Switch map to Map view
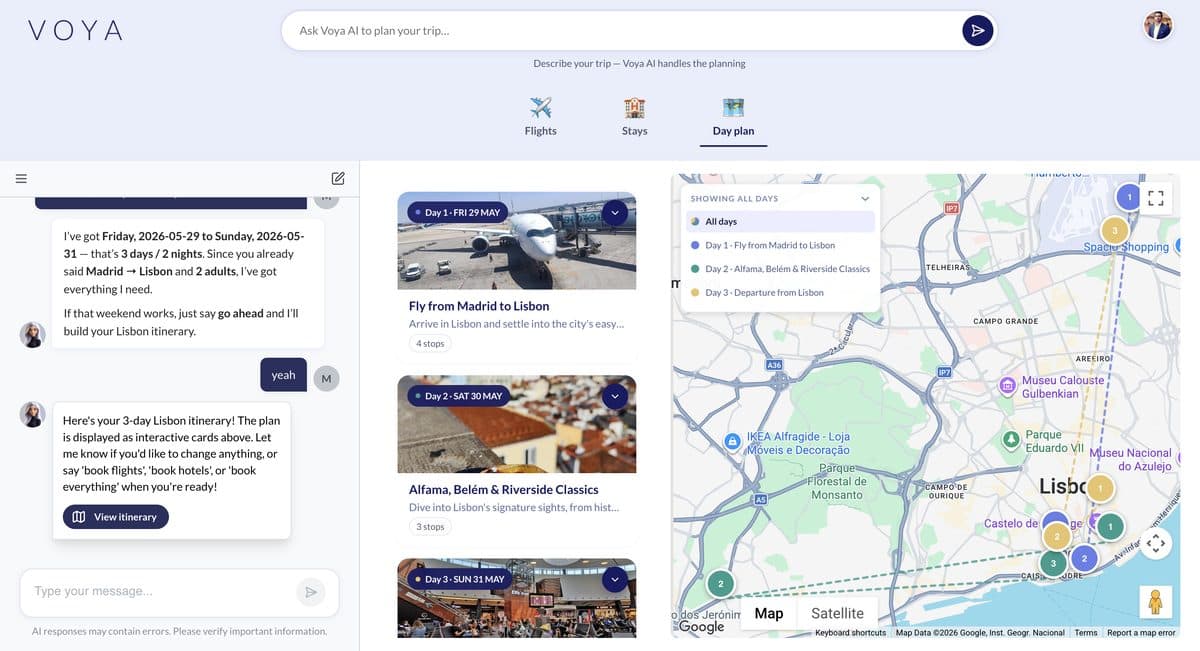 769,613
